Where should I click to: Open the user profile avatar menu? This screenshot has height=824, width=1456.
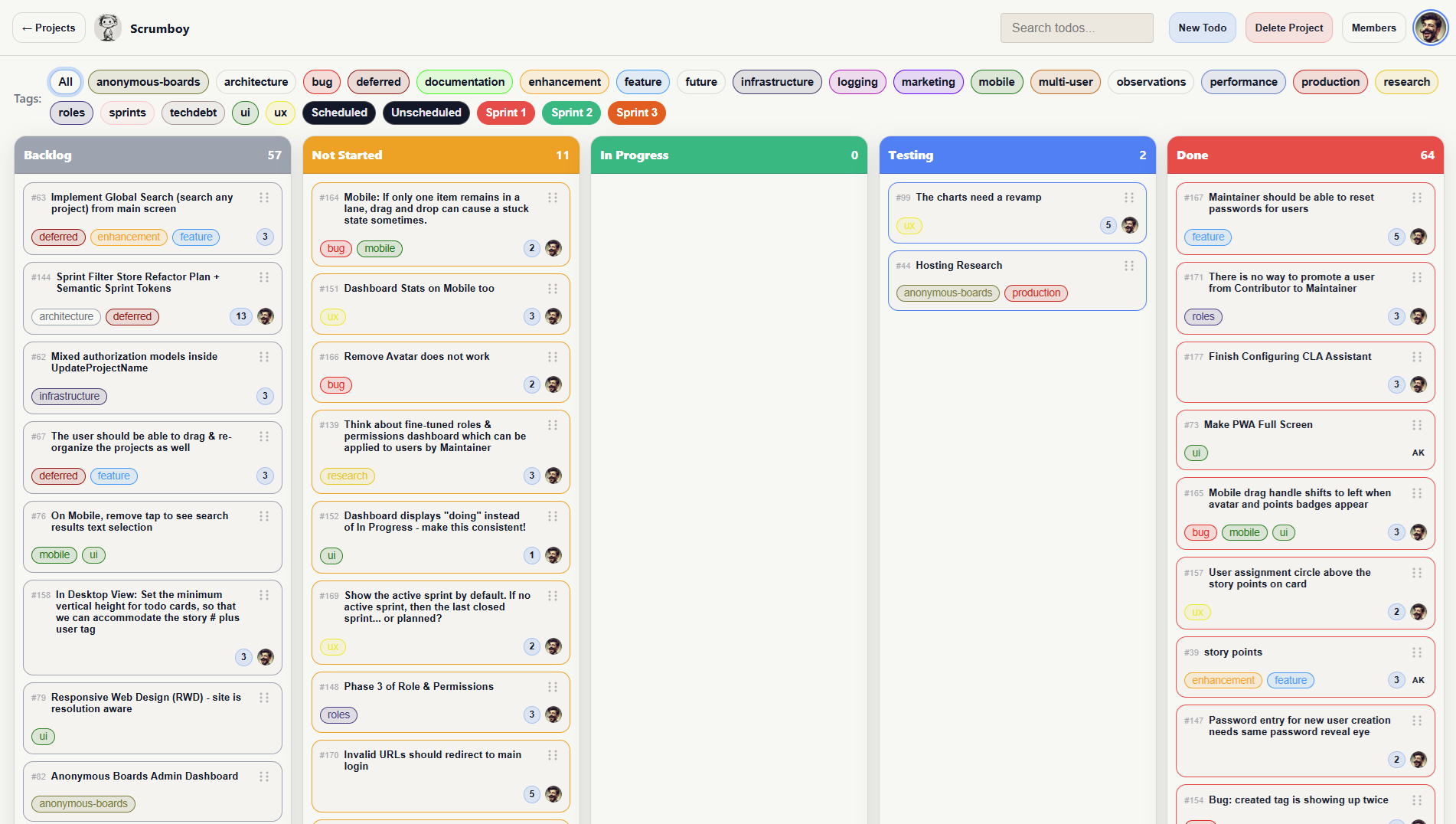1429,28
